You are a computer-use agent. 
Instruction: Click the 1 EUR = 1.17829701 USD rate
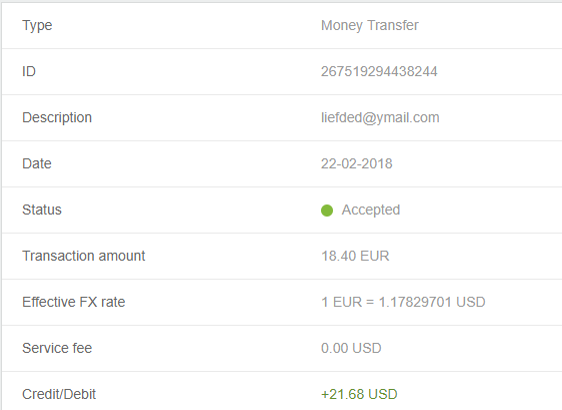point(403,302)
